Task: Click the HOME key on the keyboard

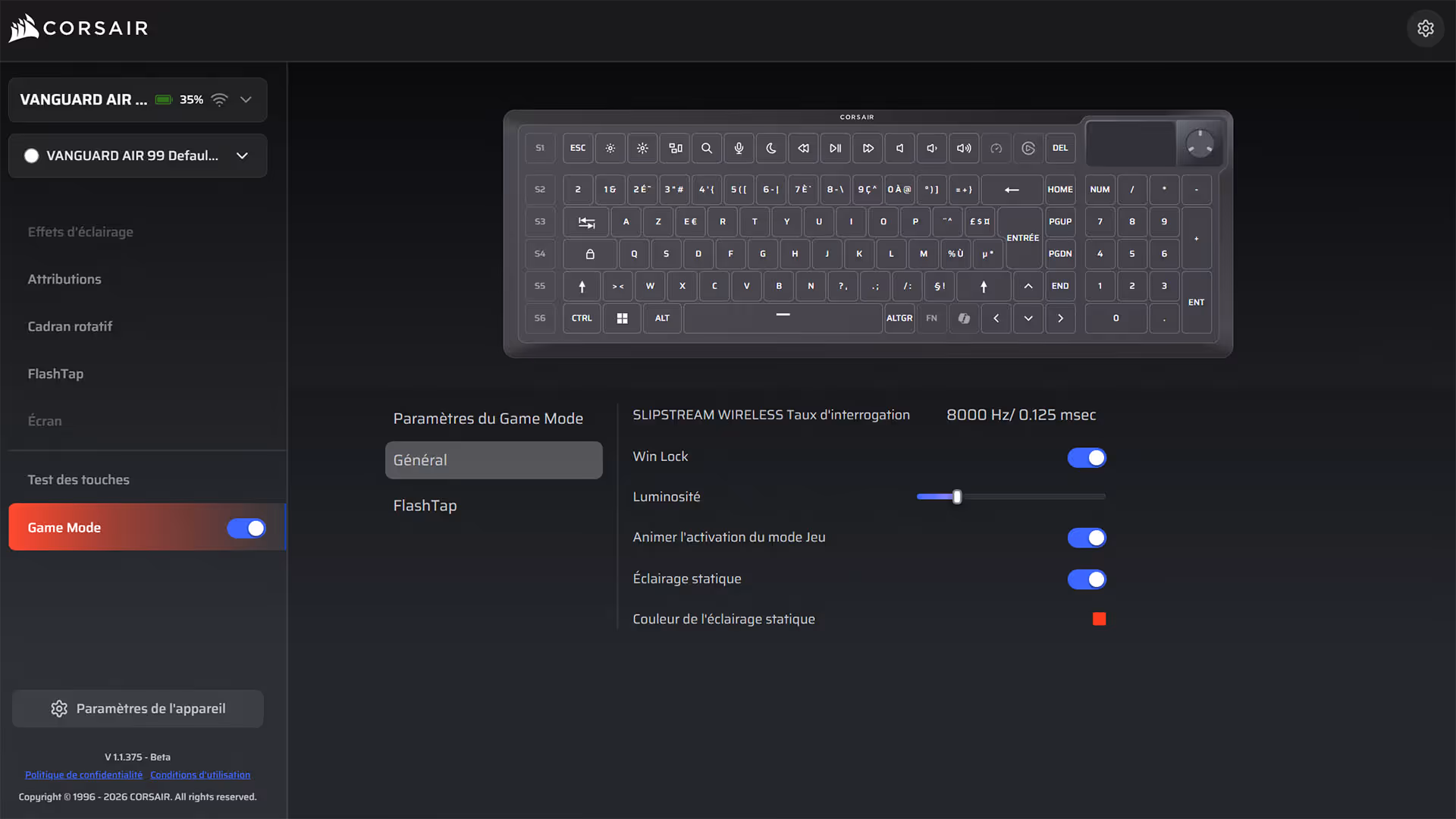Action: (x=1060, y=190)
